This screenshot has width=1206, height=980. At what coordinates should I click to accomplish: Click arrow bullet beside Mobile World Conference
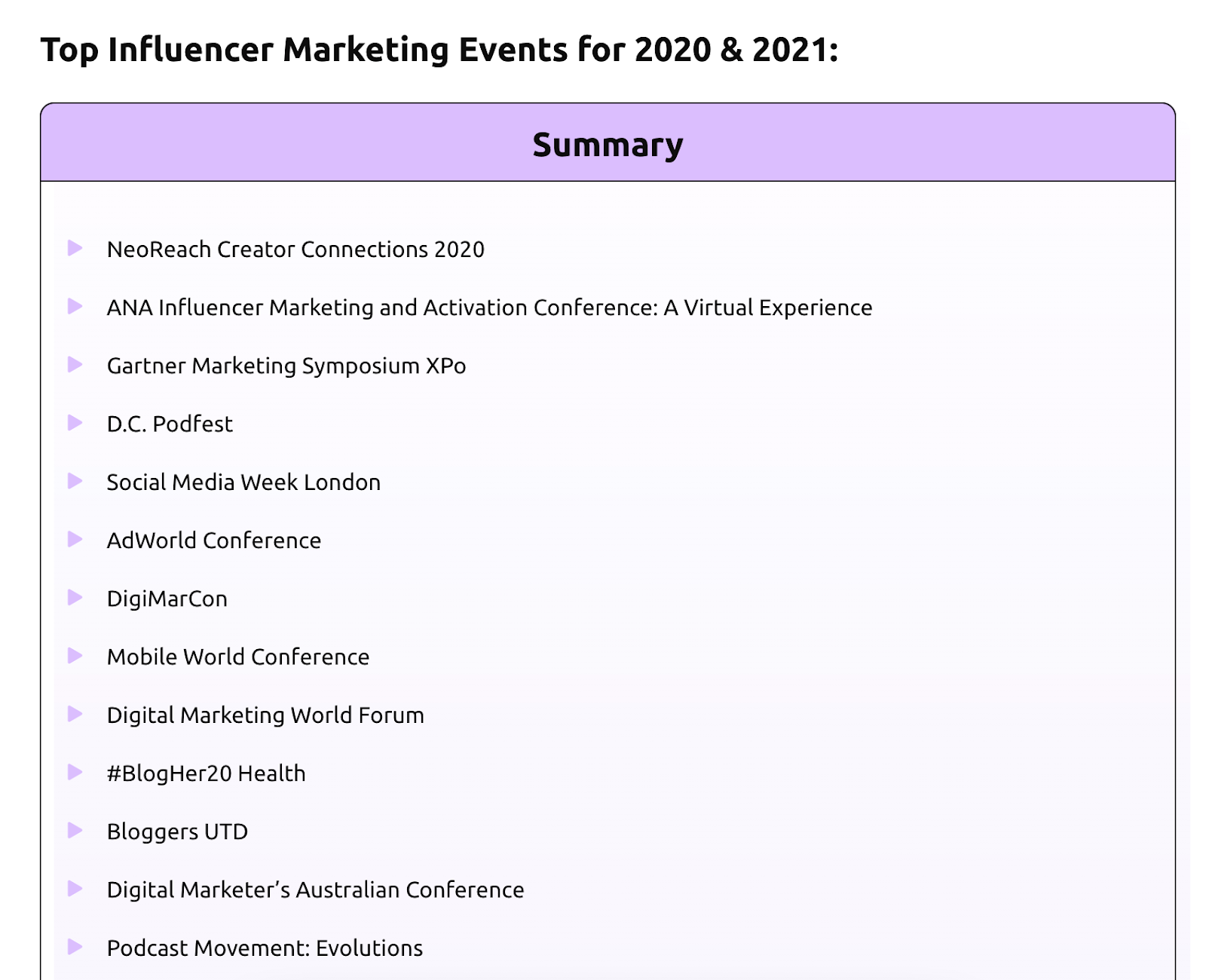[75, 655]
